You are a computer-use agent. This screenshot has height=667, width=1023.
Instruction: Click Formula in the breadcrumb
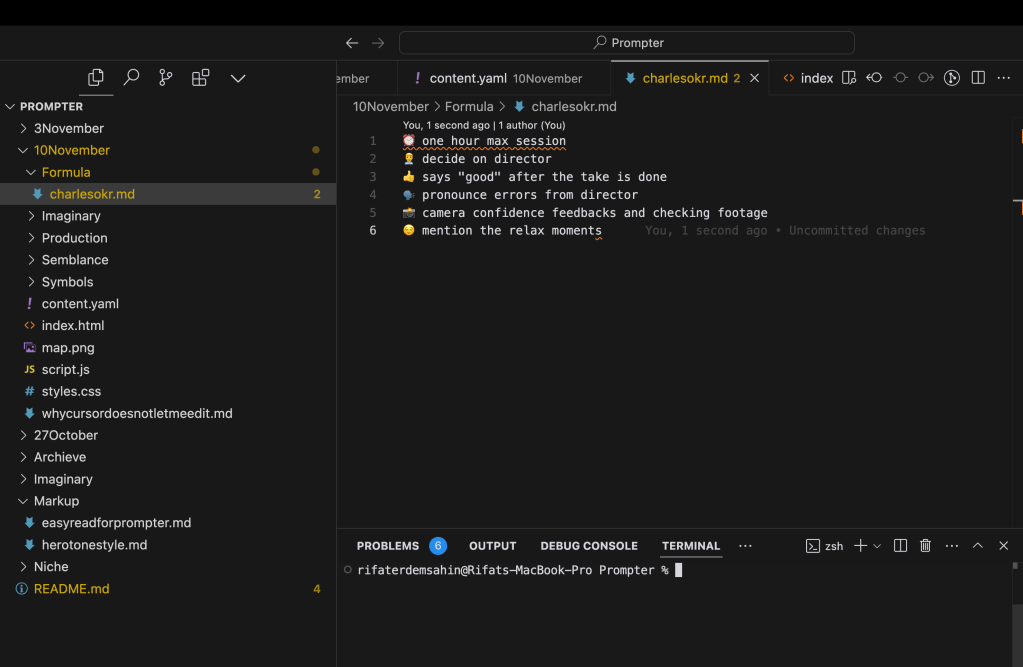tap(469, 106)
